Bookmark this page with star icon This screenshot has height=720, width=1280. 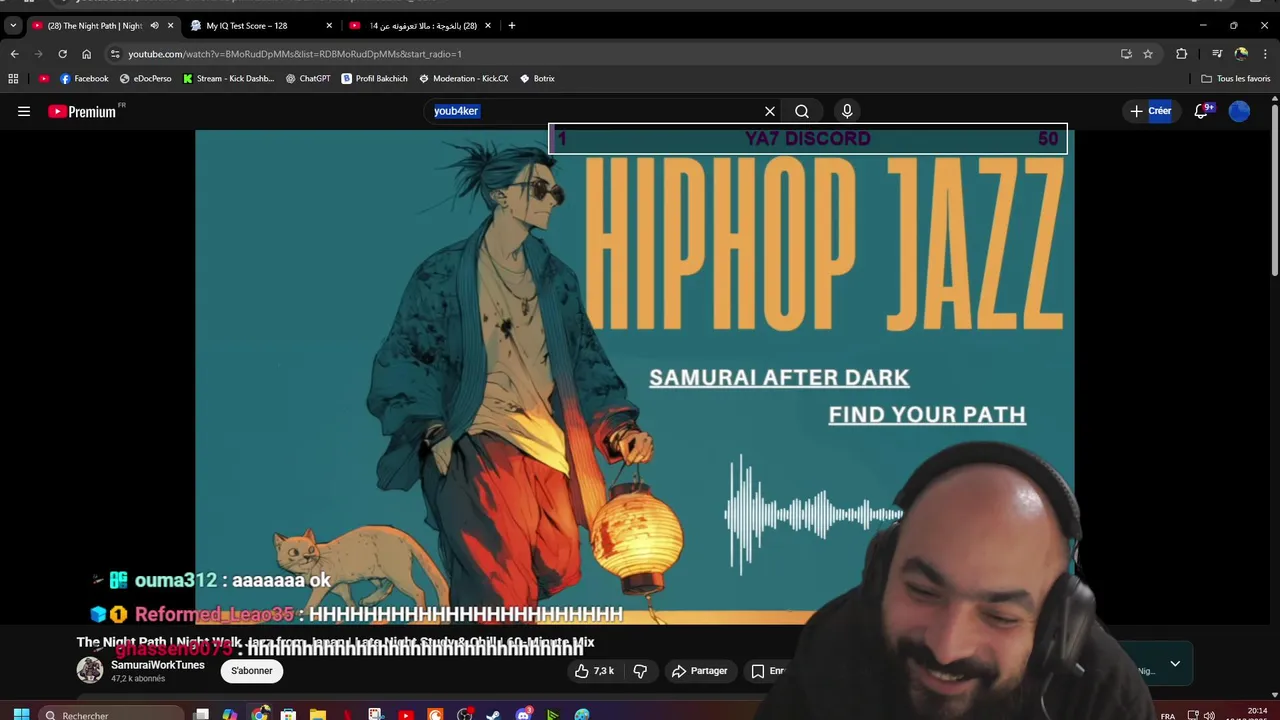pyautogui.click(x=1148, y=54)
